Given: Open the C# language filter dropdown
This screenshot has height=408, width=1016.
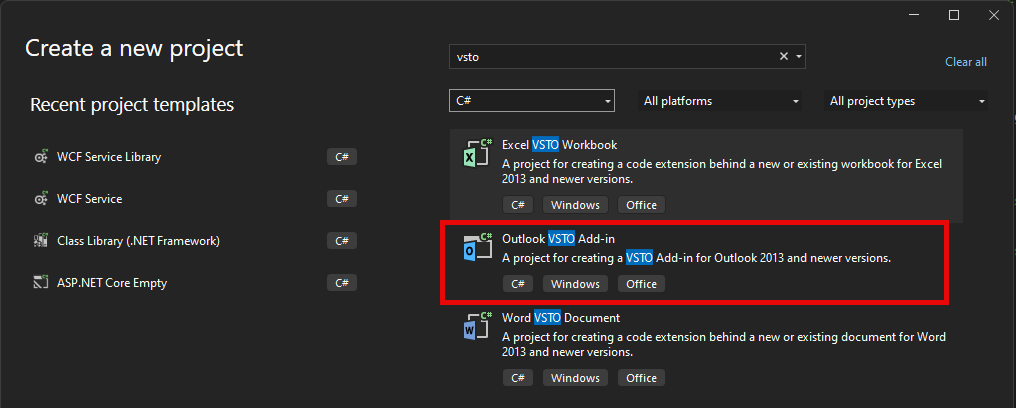Looking at the screenshot, I should [x=531, y=101].
